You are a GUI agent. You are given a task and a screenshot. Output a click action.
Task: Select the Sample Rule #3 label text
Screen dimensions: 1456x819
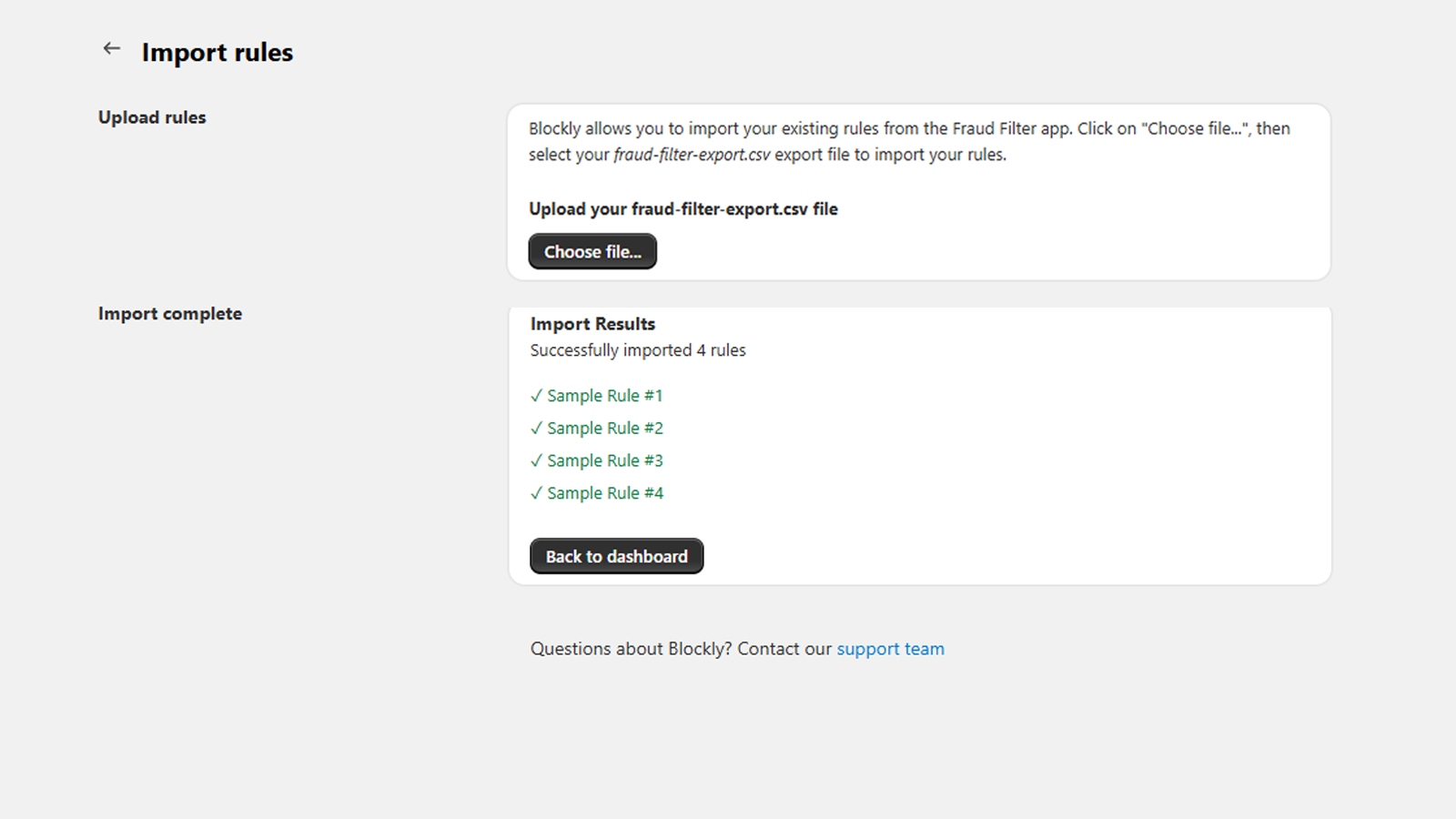coord(605,460)
